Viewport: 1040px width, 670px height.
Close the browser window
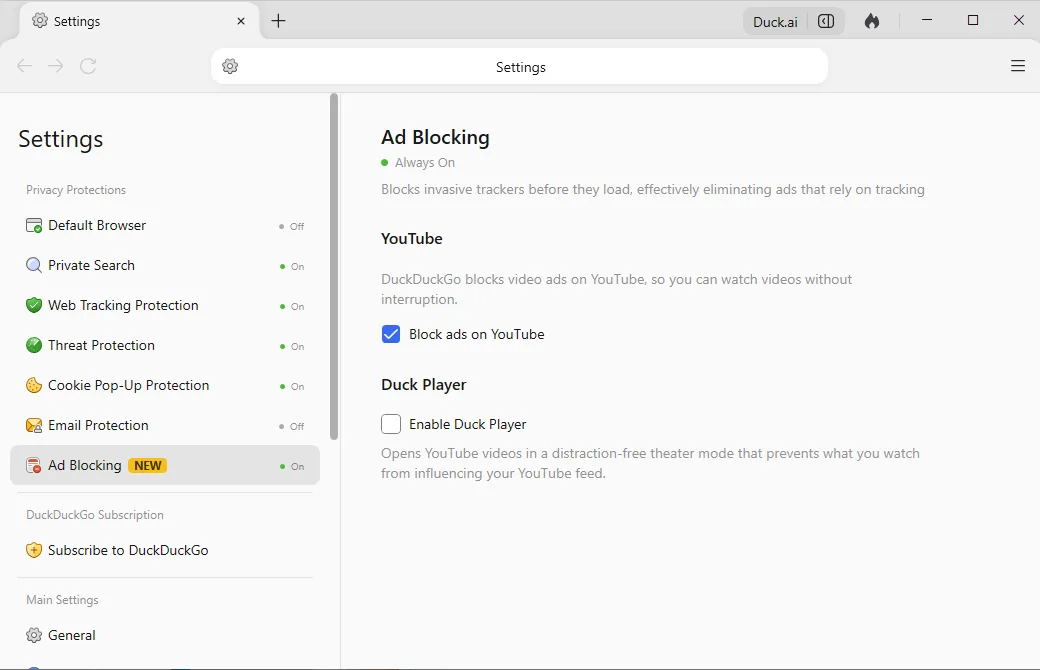click(1019, 21)
